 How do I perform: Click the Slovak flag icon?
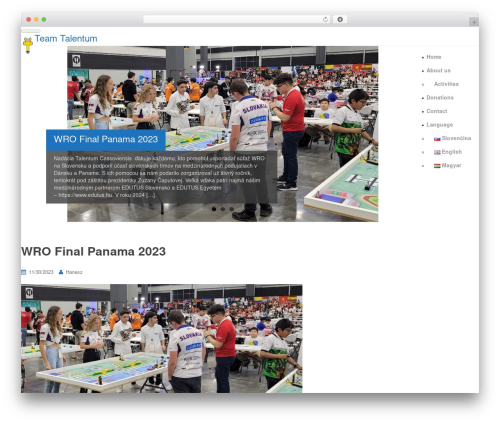pos(437,139)
